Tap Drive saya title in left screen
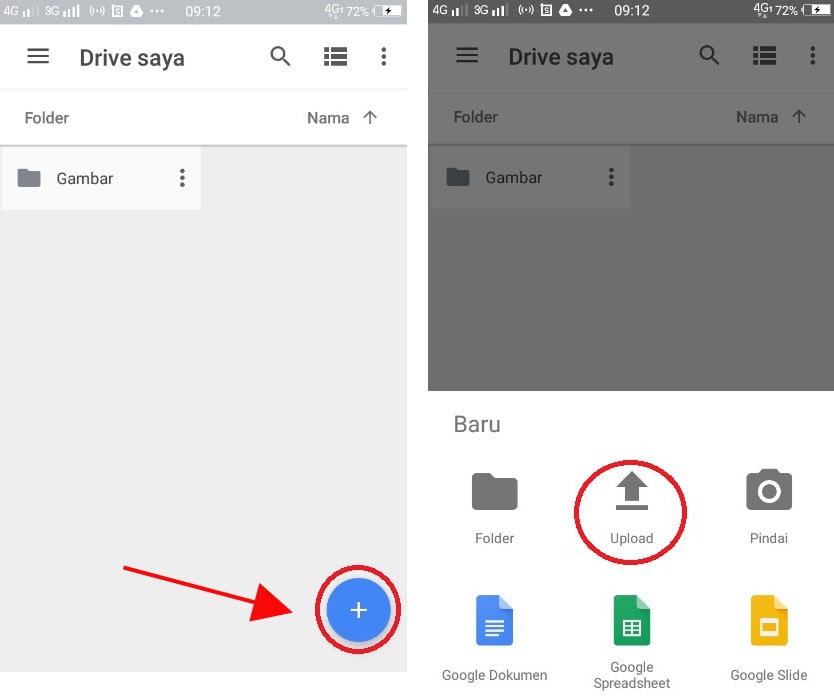This screenshot has height=696, width=834. (x=132, y=58)
